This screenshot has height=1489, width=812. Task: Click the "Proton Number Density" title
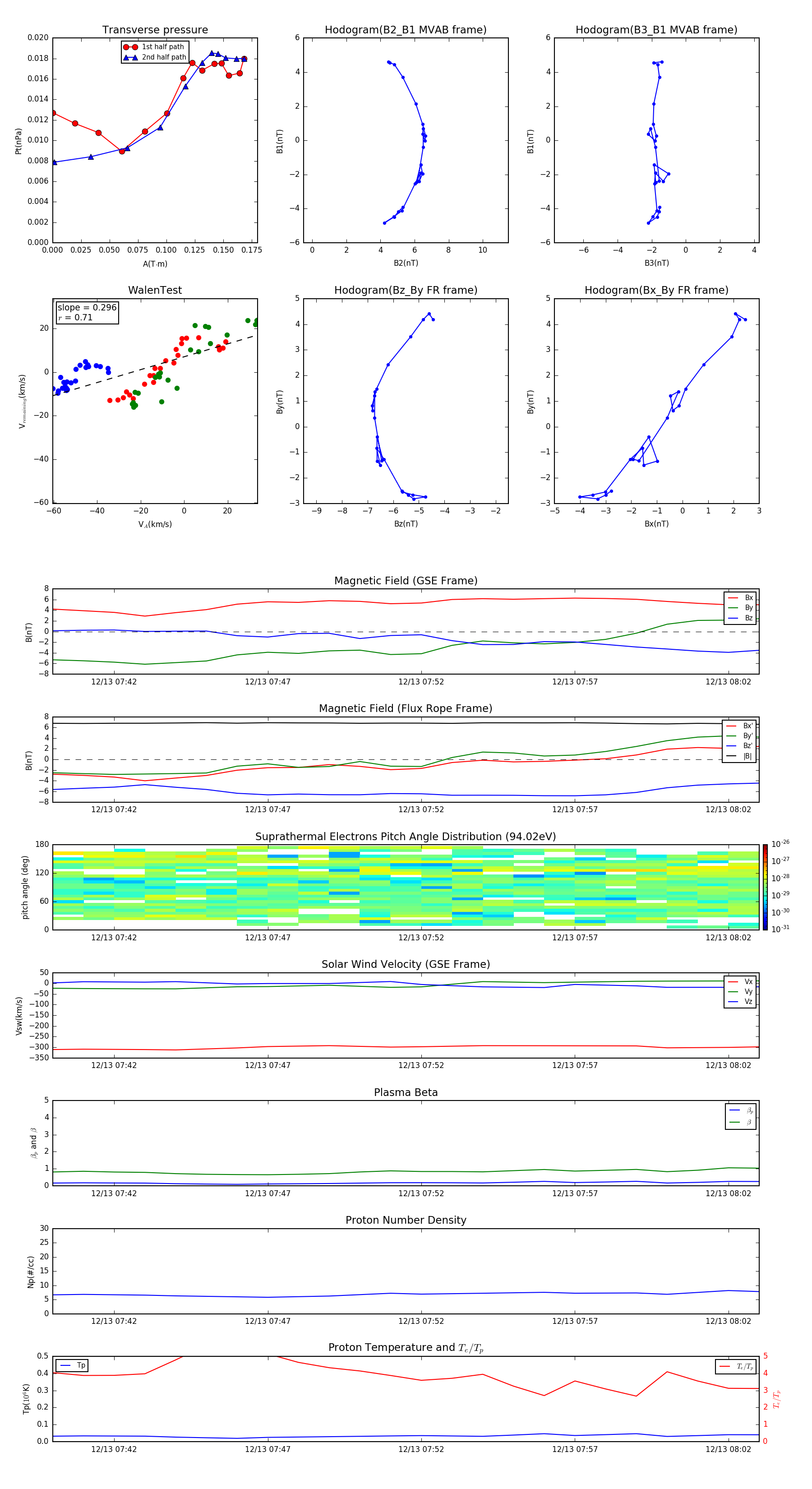406,1220
